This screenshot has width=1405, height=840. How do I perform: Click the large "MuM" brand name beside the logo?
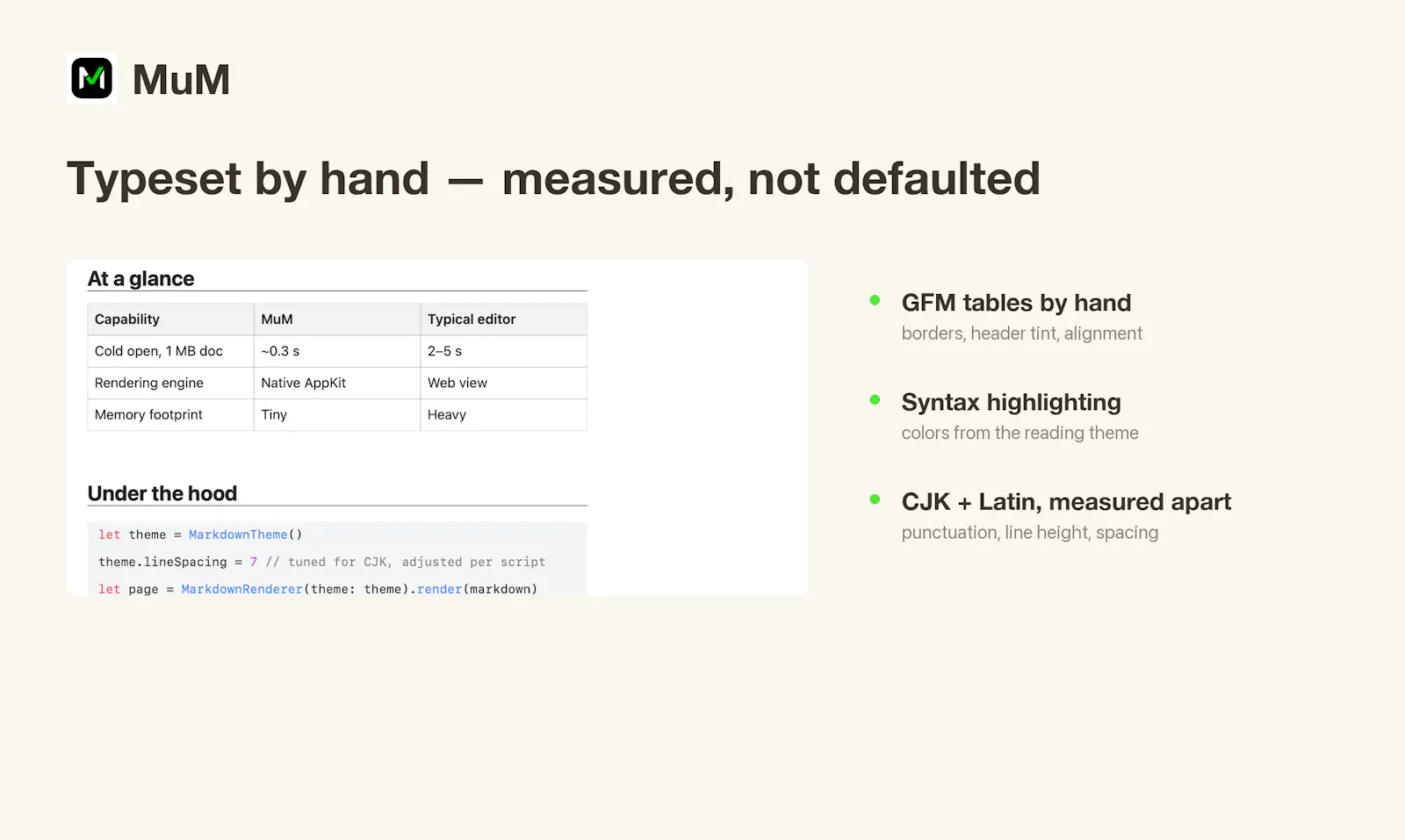coord(182,80)
